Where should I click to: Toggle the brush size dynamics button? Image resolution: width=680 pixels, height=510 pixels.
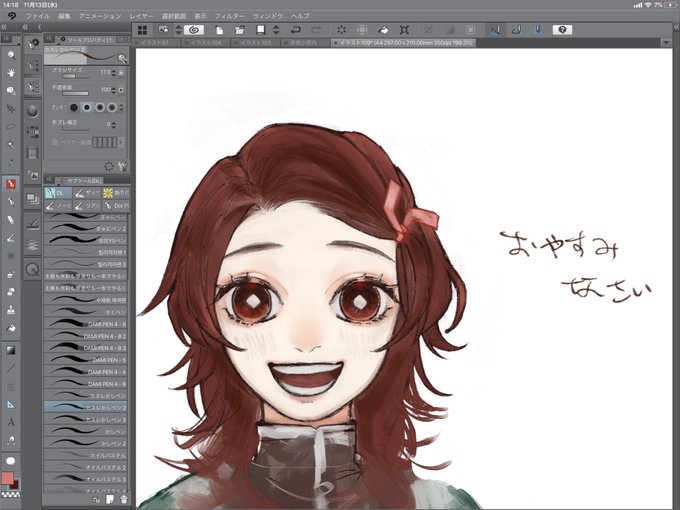[121, 72]
